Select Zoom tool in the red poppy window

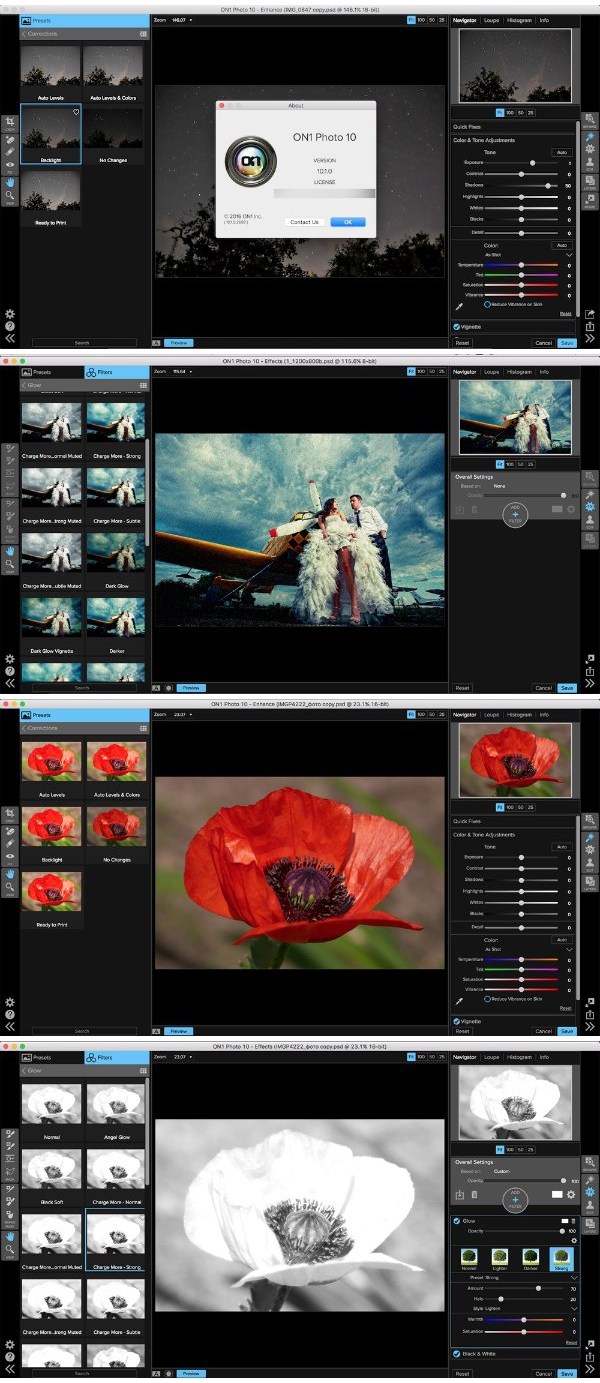click(10, 888)
